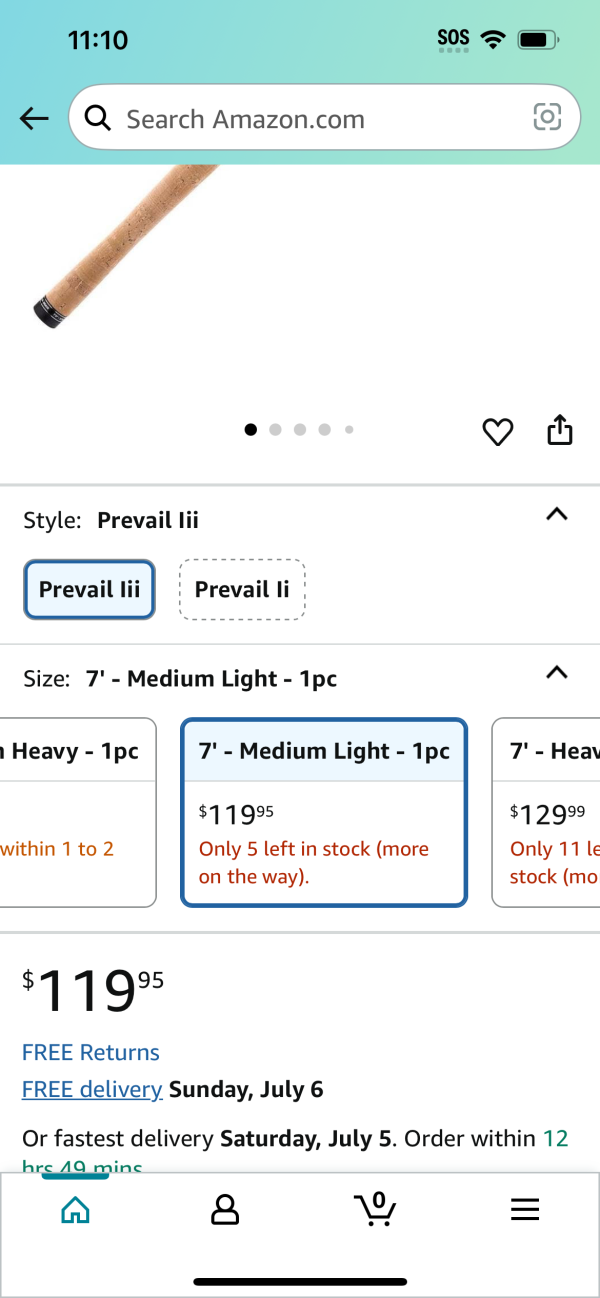View the shopping cart icon
Image resolution: width=600 pixels, height=1298 pixels.
coord(375,1209)
